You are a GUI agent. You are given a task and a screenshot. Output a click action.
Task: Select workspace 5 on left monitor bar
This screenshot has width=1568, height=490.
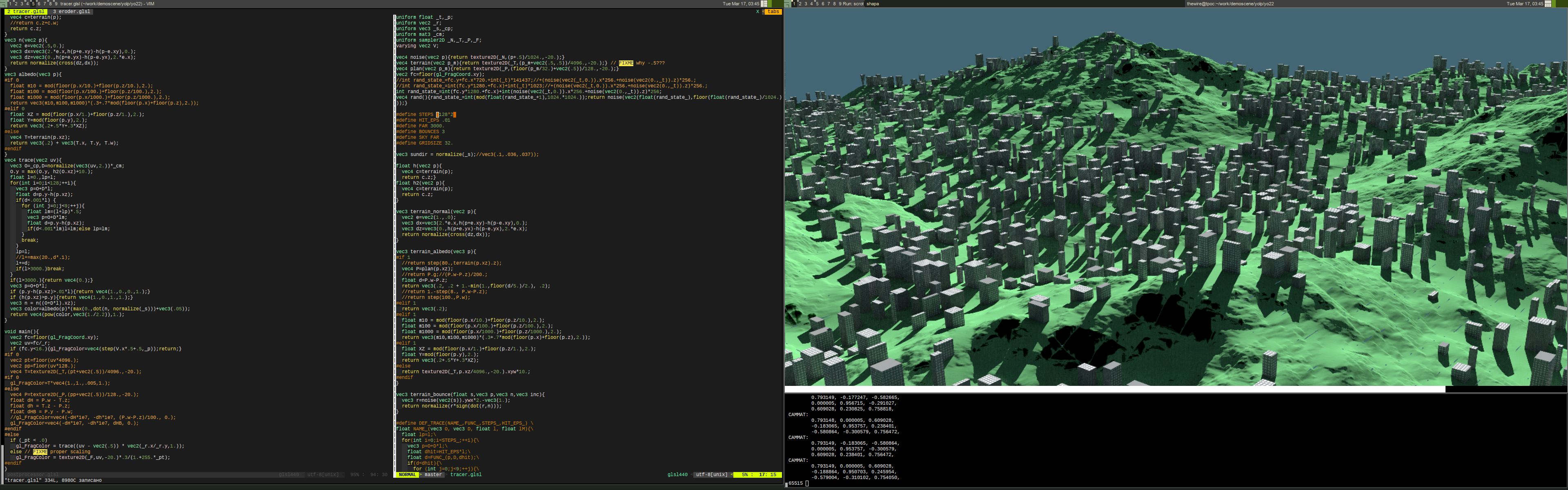coord(33,4)
